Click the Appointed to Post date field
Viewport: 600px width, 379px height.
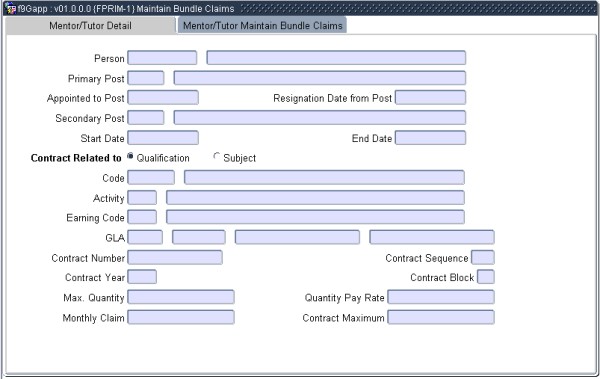click(x=163, y=98)
